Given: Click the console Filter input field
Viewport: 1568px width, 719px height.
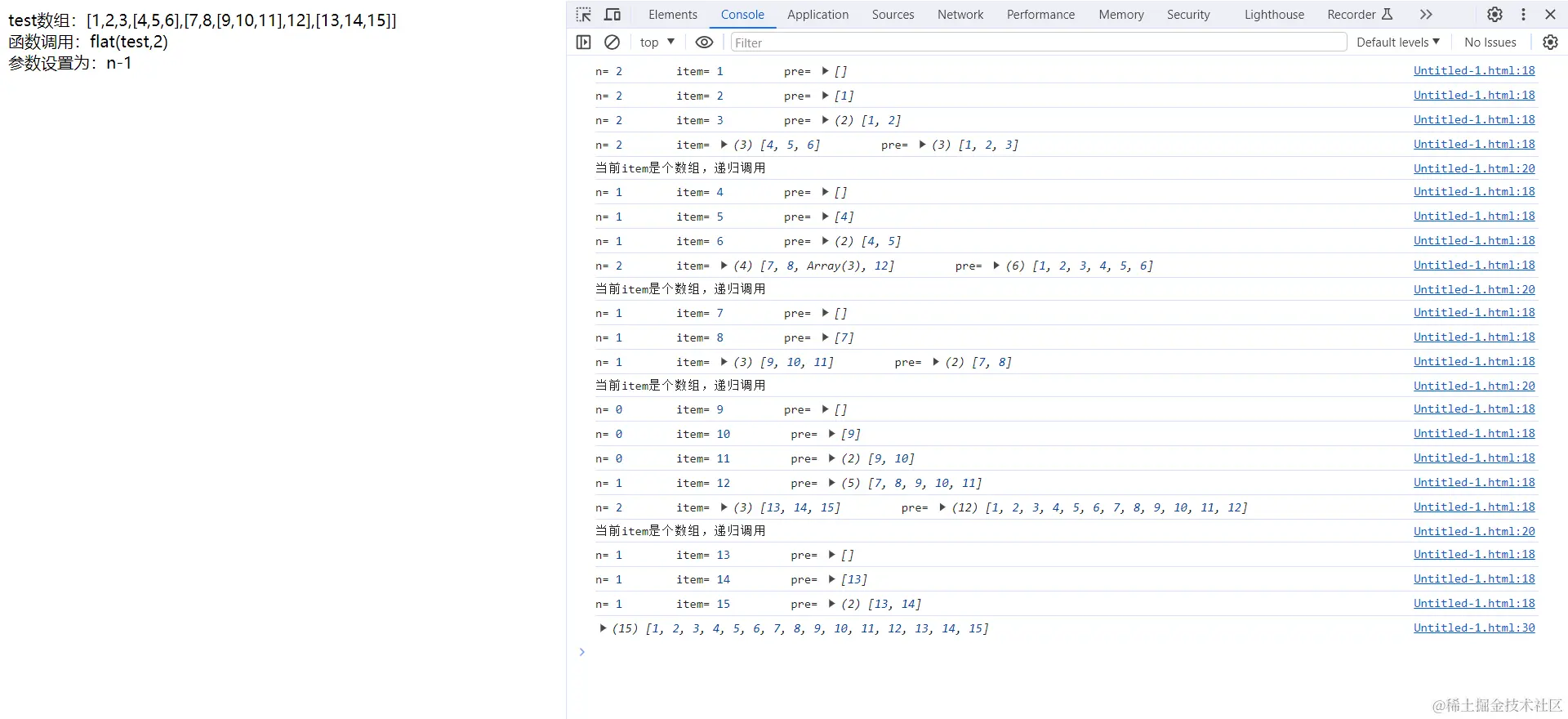Looking at the screenshot, I should pyautogui.click(x=1038, y=42).
